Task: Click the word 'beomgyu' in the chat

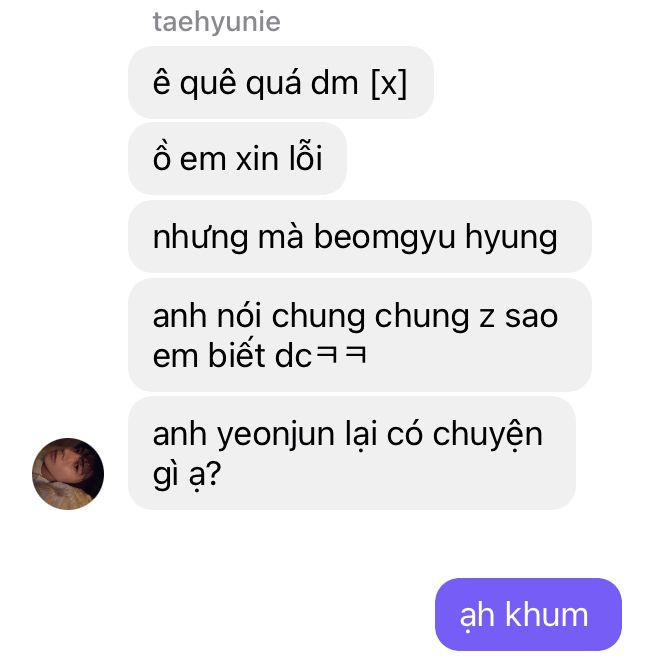Action: (x=384, y=239)
